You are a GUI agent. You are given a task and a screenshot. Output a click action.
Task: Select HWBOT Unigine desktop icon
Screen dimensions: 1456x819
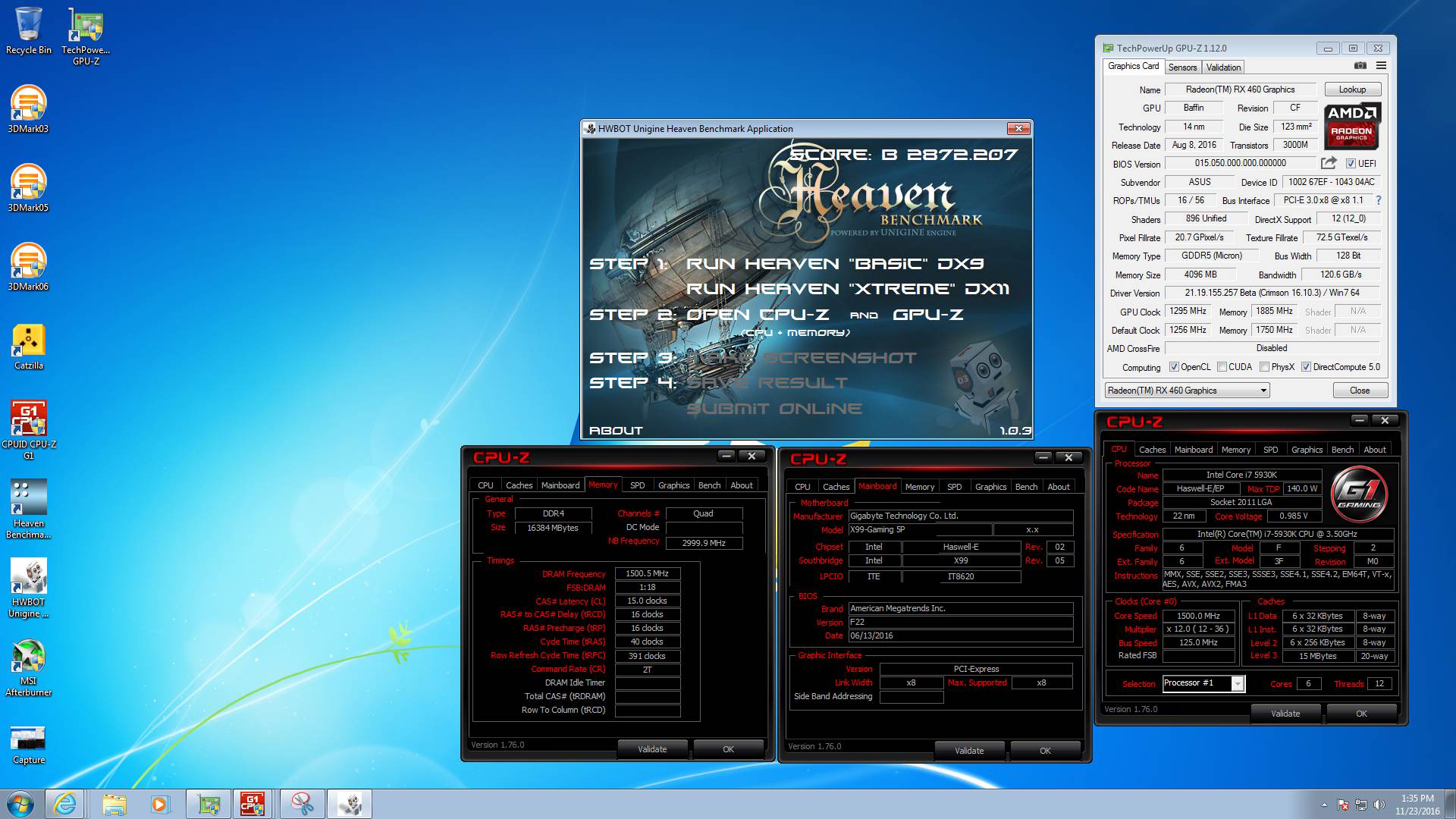coord(29,588)
